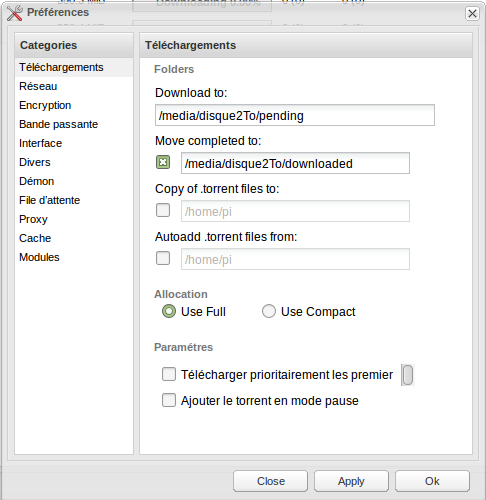The height and width of the screenshot is (500, 486).
Task: Click the Download to path field
Action: [295, 115]
